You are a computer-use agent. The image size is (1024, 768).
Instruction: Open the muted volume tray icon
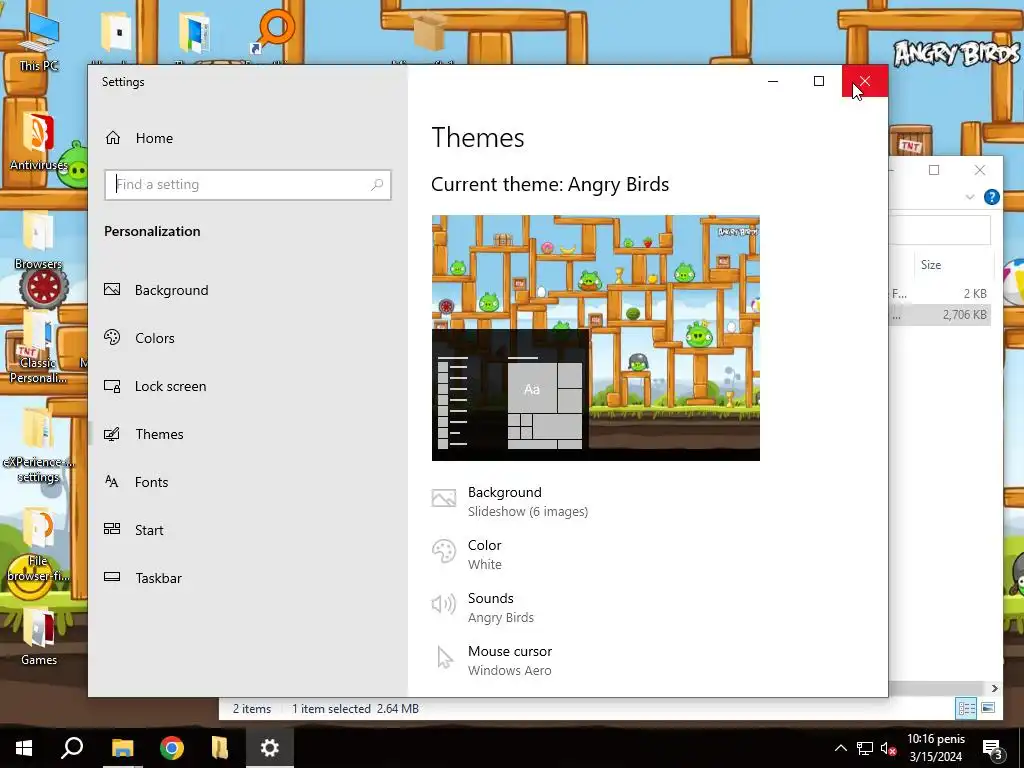tap(888, 748)
